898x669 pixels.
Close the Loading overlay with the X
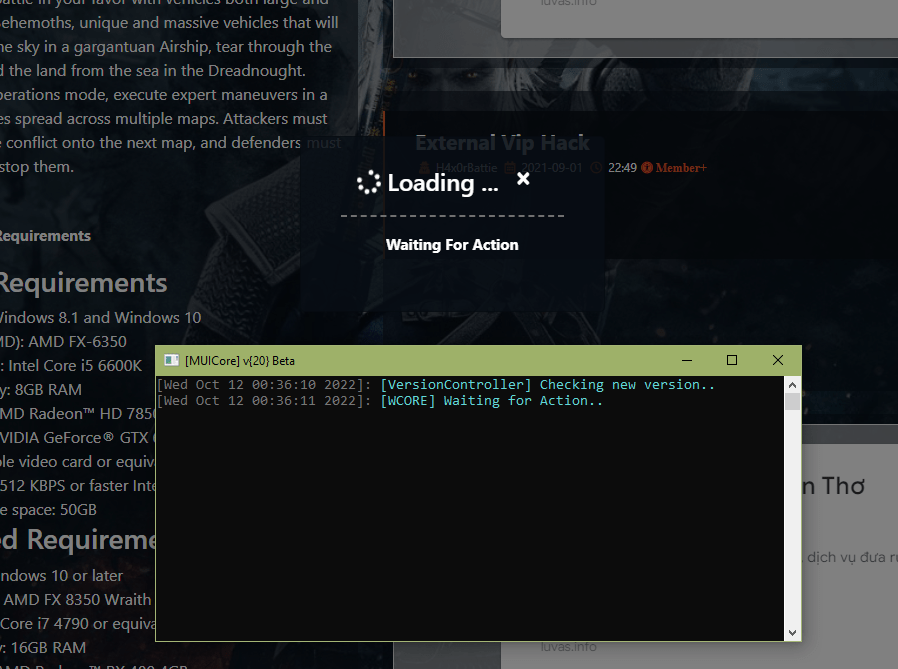[523, 179]
